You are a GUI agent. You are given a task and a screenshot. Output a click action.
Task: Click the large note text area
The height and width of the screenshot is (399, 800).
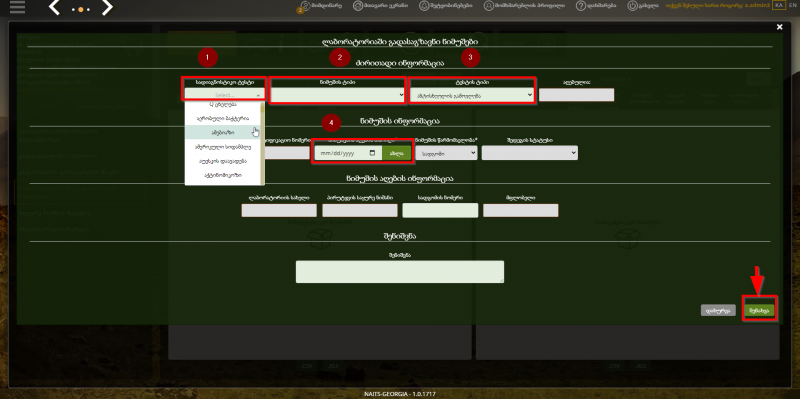point(400,271)
